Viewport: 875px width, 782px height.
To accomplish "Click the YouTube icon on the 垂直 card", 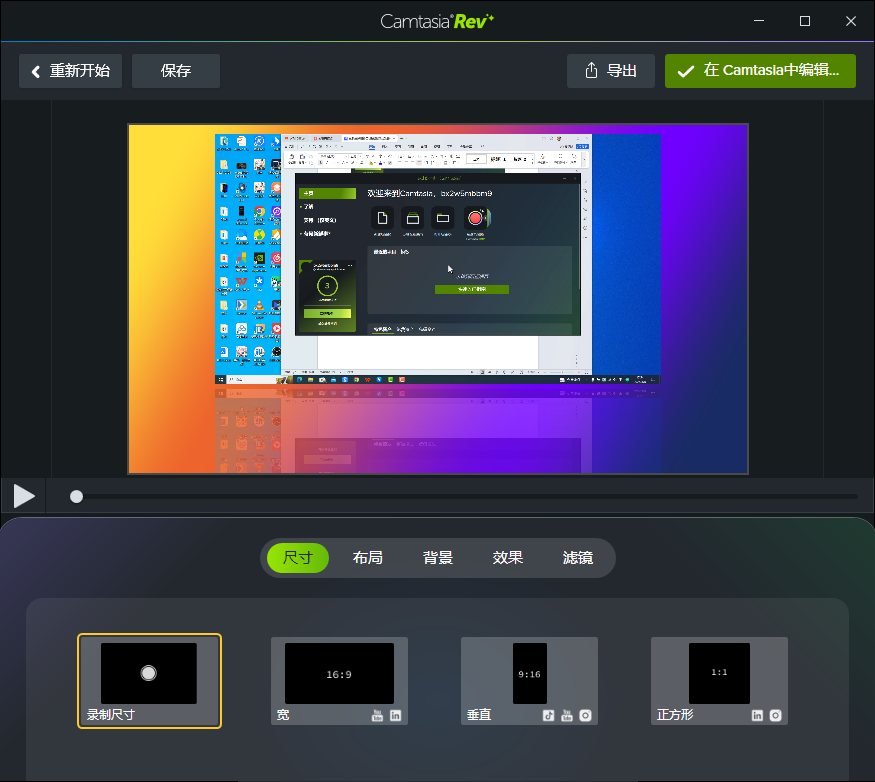I will pos(567,716).
